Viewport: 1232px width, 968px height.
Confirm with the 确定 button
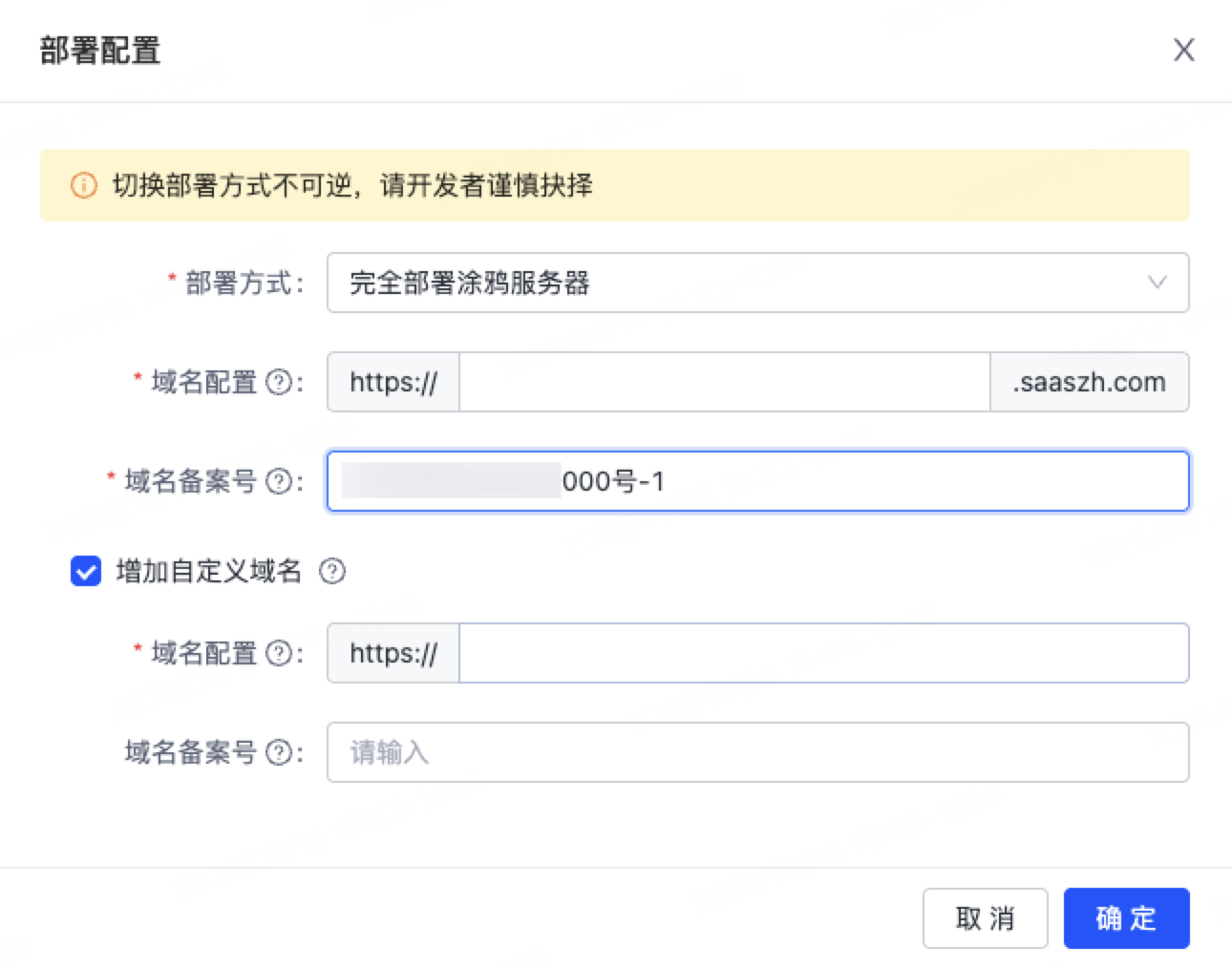1126,918
